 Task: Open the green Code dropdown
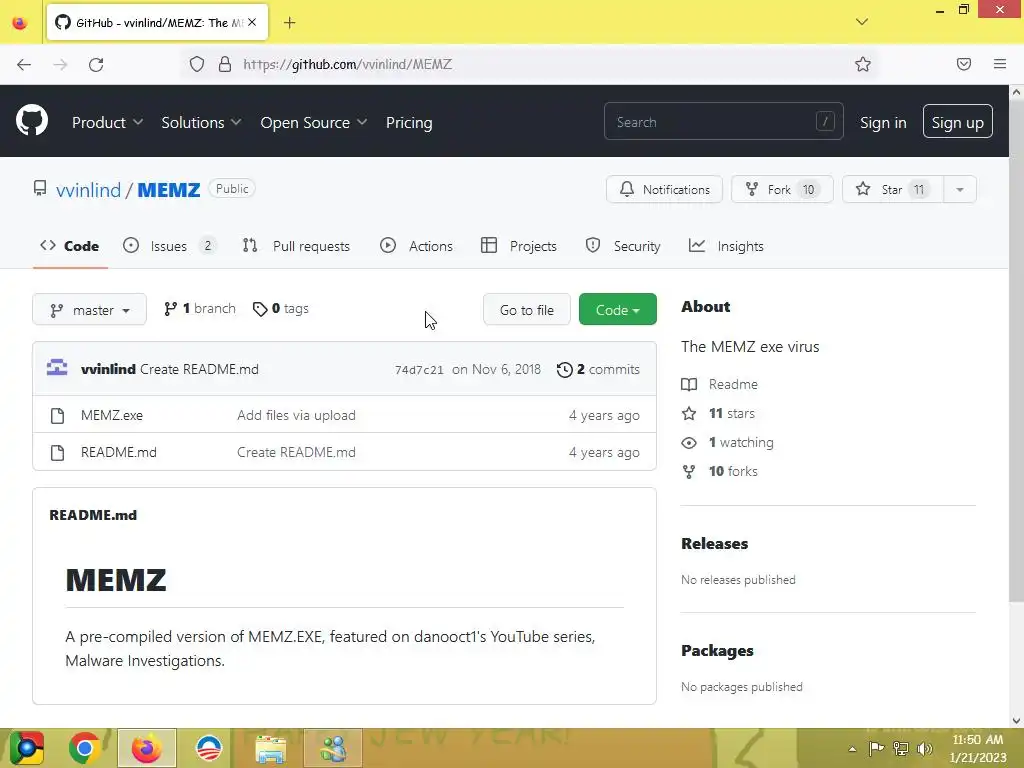[x=618, y=310]
